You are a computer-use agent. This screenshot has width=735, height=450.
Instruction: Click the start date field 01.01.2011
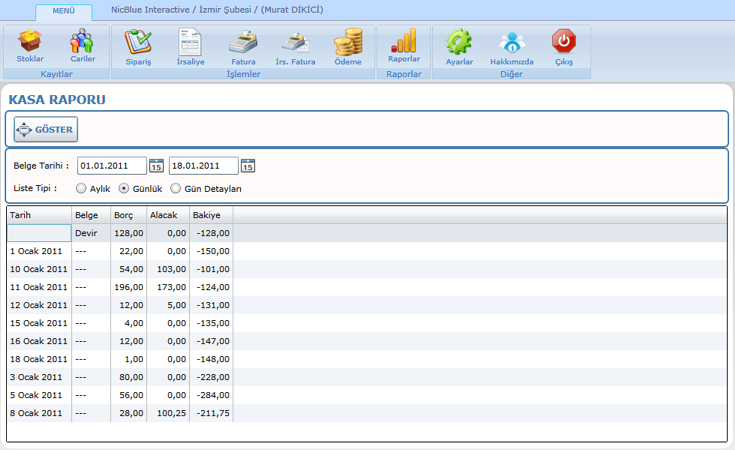(x=111, y=166)
